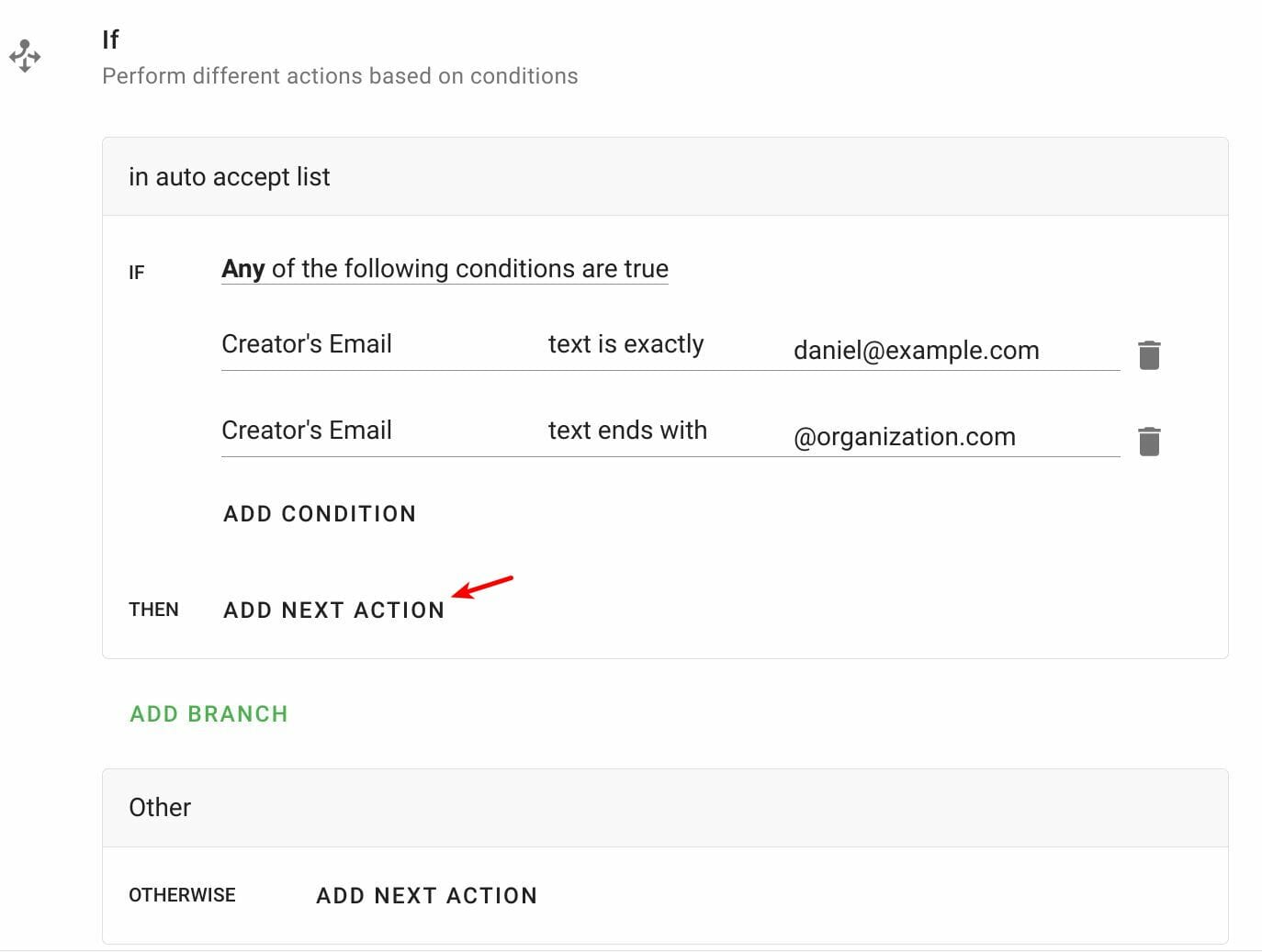Add next action under OTHERWISE
The image size is (1262, 952).
(x=426, y=896)
